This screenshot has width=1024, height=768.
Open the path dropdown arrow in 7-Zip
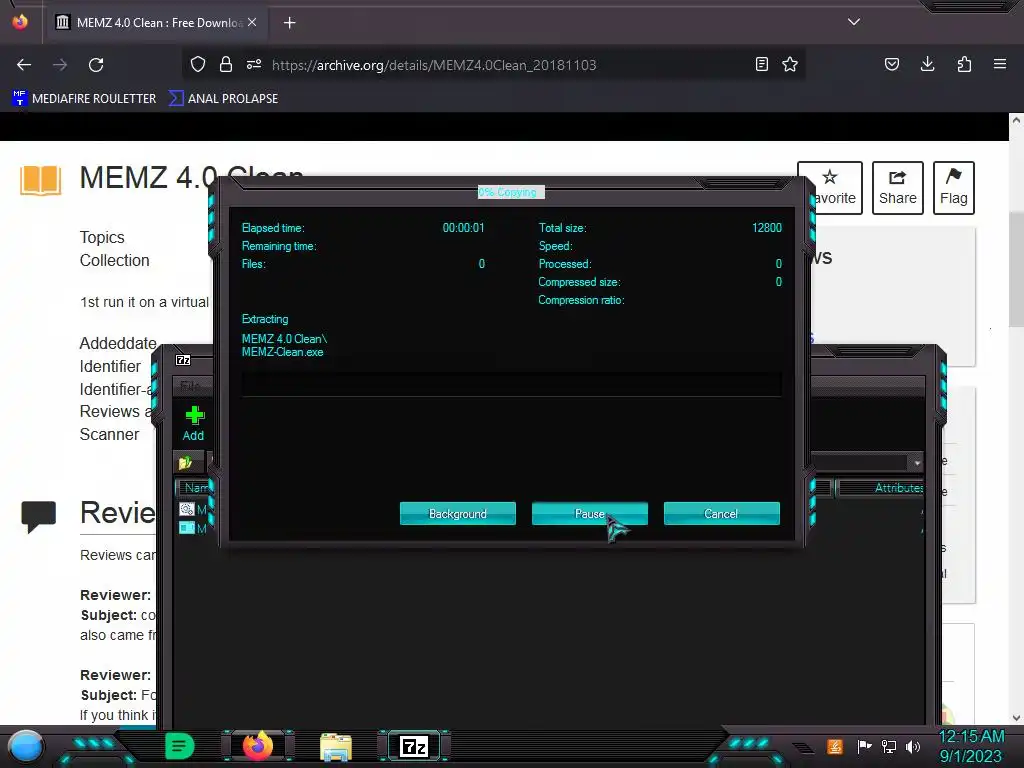tap(917, 462)
